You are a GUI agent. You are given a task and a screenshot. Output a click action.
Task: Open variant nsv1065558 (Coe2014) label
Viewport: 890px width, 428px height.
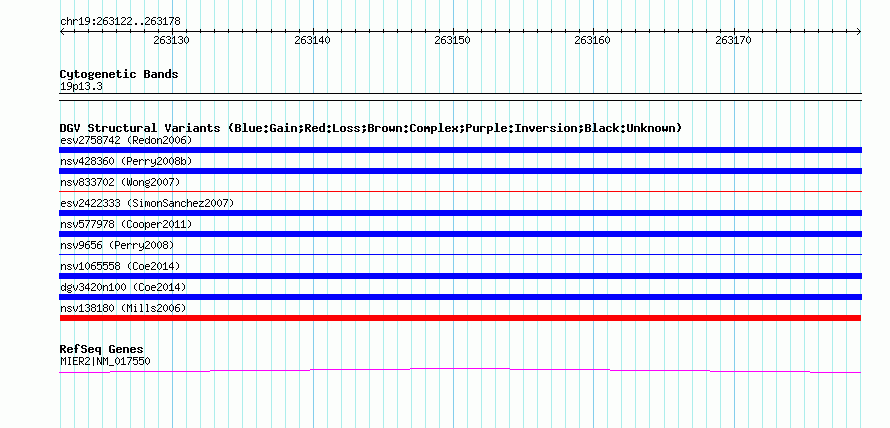pyautogui.click(x=120, y=266)
